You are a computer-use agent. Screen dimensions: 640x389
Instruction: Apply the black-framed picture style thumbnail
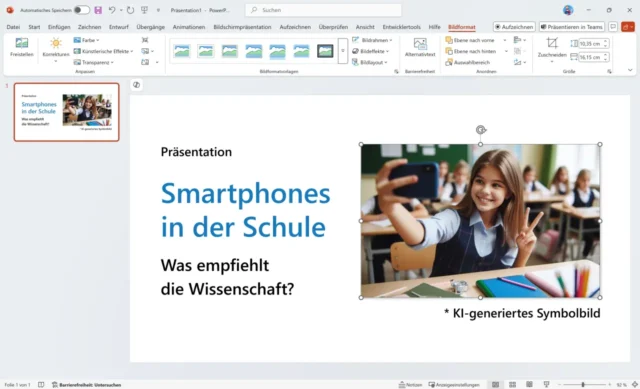[325, 51]
